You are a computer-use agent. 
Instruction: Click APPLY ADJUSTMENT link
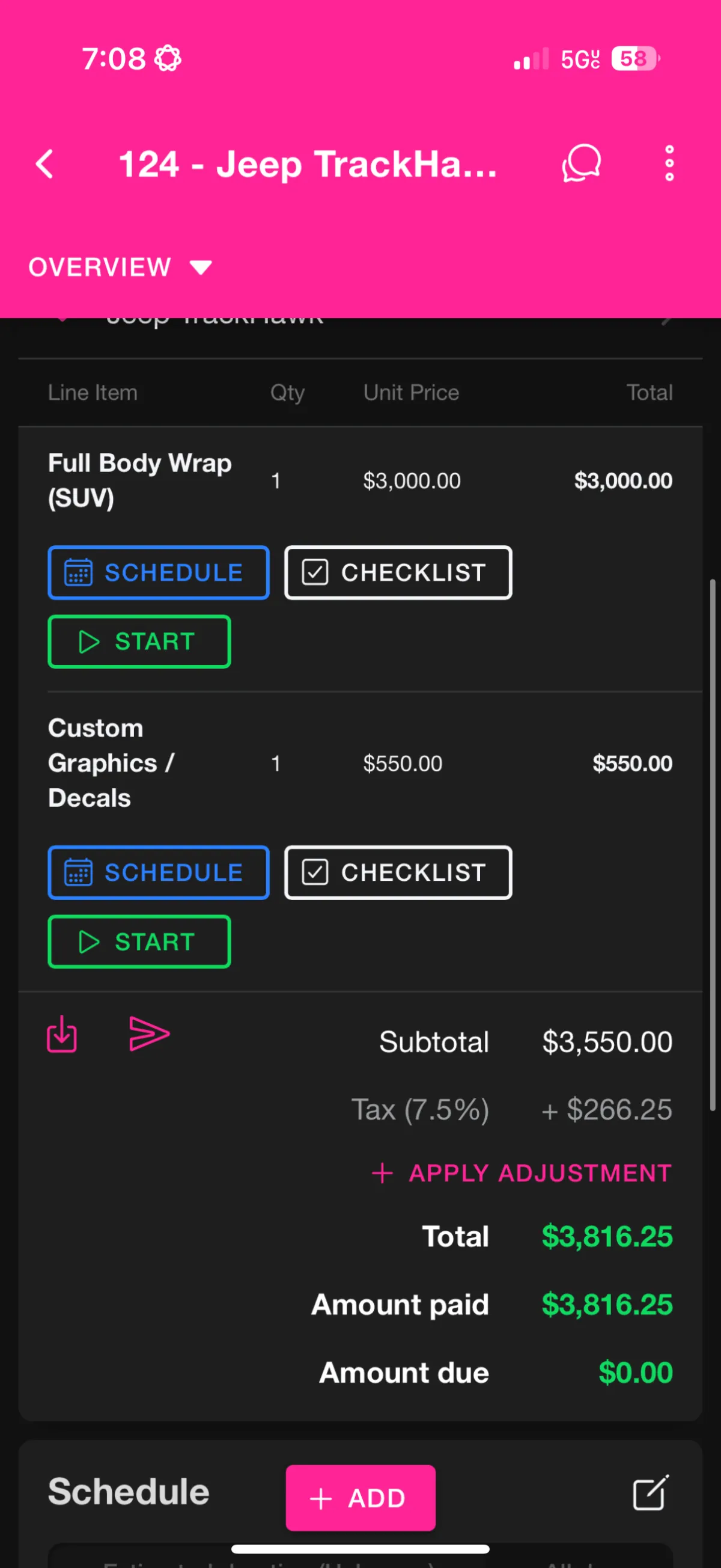click(x=522, y=1173)
